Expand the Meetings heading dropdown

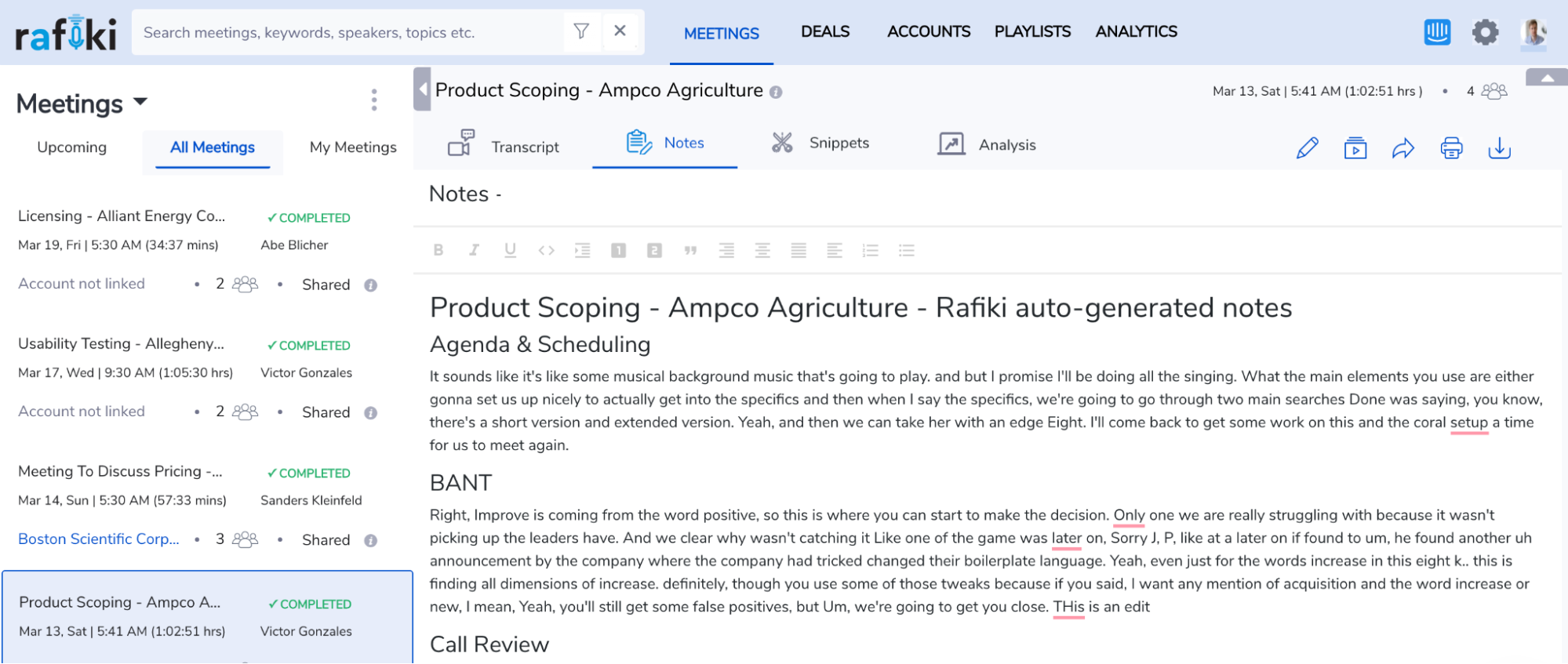[x=140, y=102]
